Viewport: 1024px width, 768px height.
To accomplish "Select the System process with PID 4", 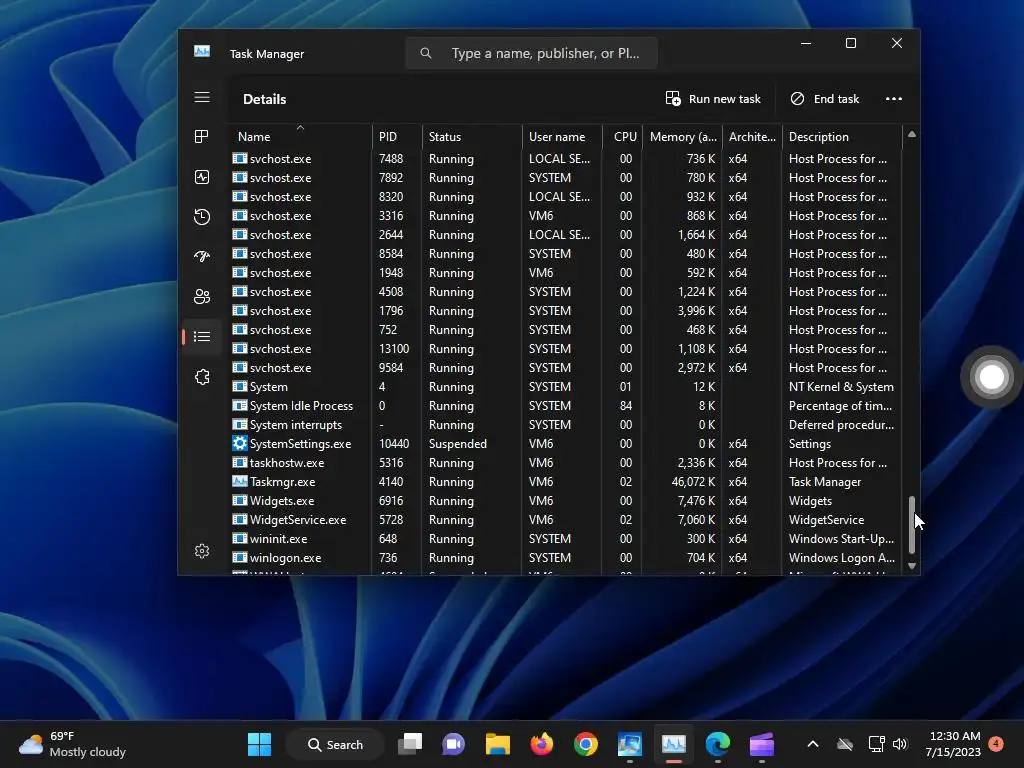I will [566, 387].
